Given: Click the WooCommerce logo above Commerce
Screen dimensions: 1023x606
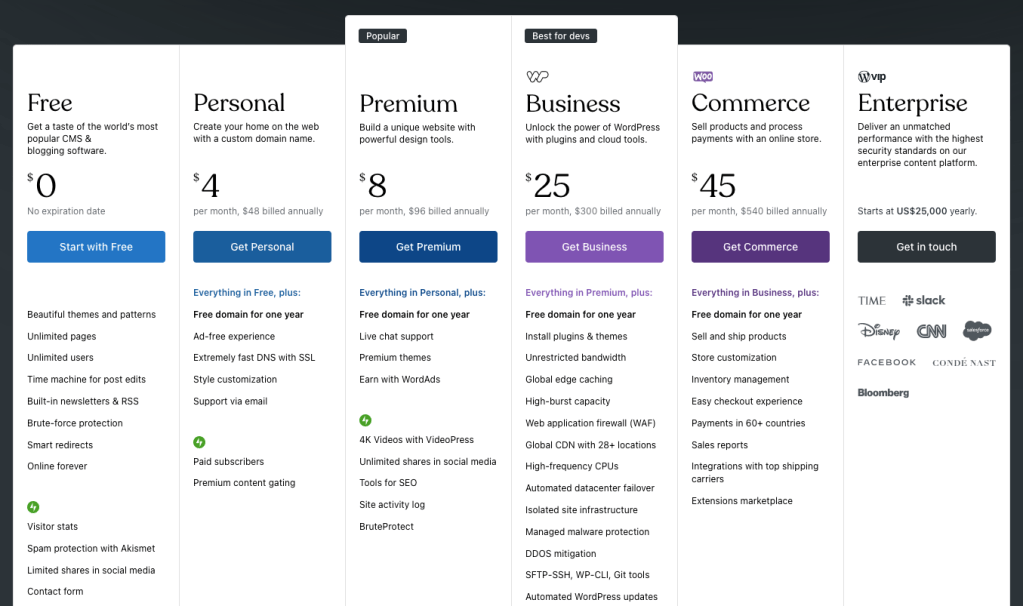Looking at the screenshot, I should 702,77.
